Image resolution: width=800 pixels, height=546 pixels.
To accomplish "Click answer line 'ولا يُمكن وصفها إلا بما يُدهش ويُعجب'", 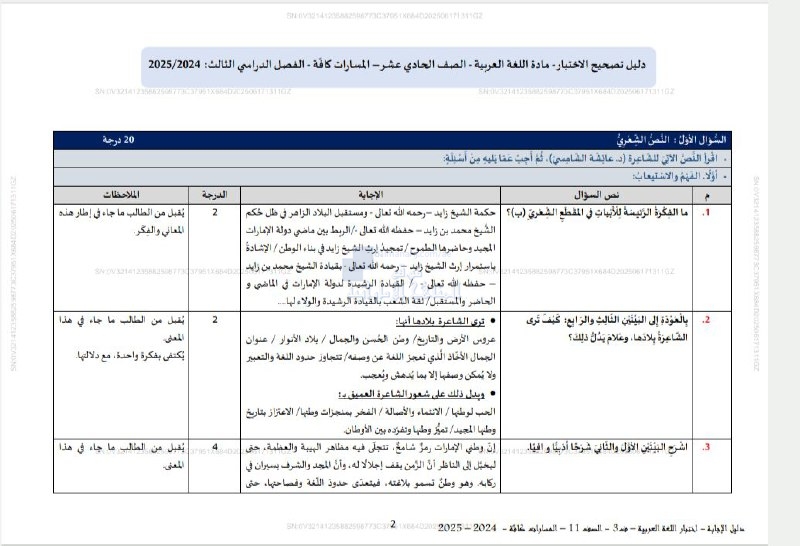I will pos(428,376).
